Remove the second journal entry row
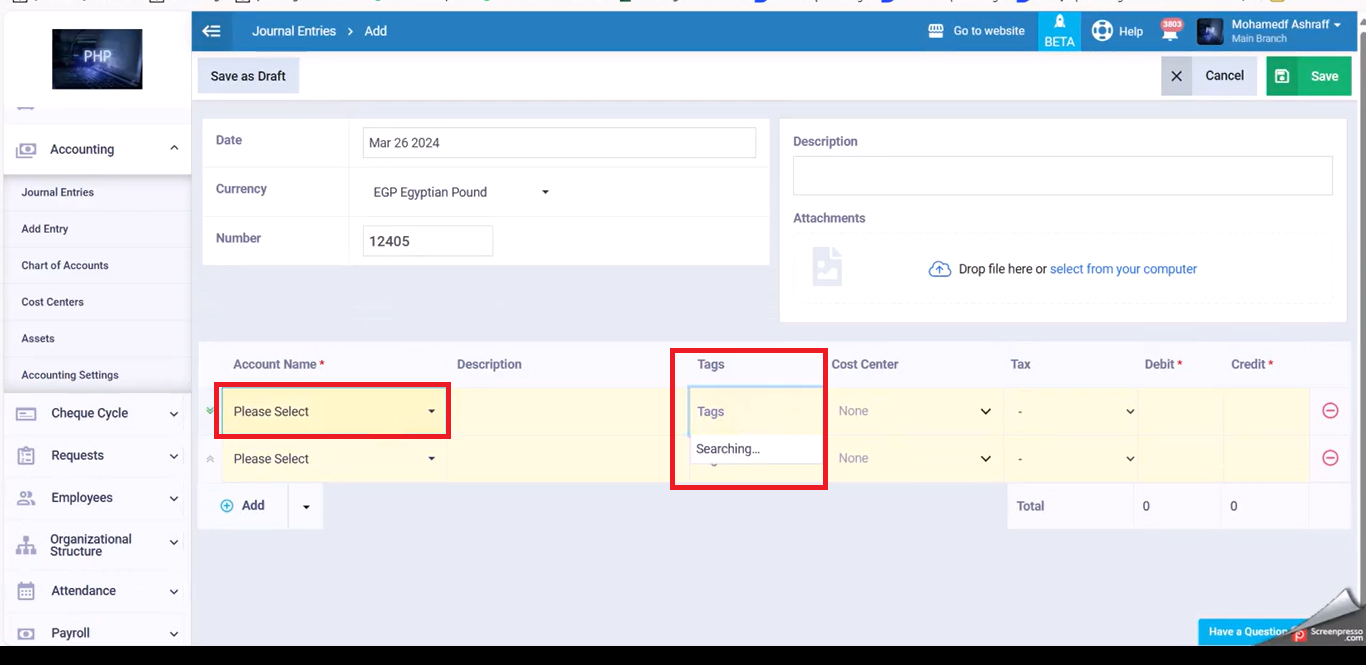The image size is (1366, 665). (x=1330, y=458)
